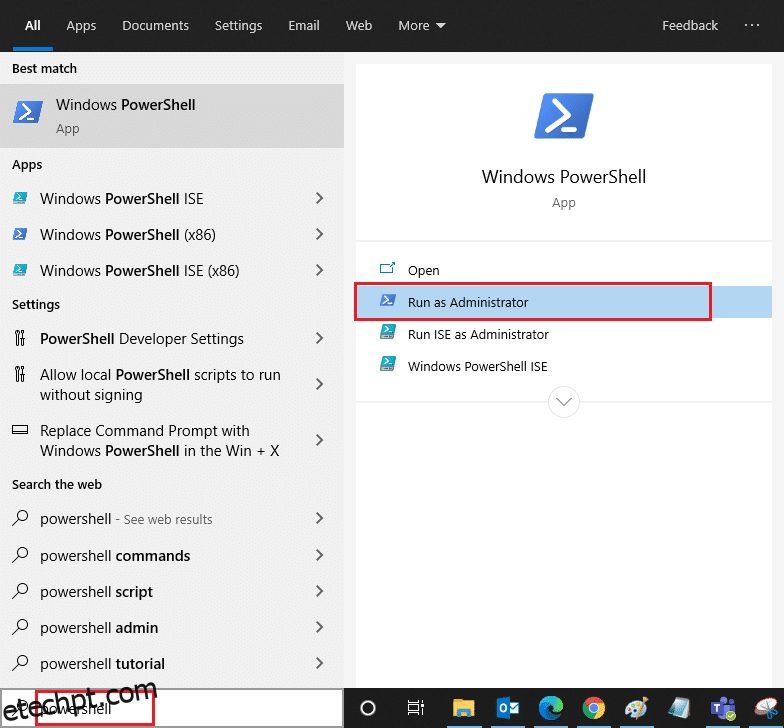Select powershell script suggestion

coord(172,592)
